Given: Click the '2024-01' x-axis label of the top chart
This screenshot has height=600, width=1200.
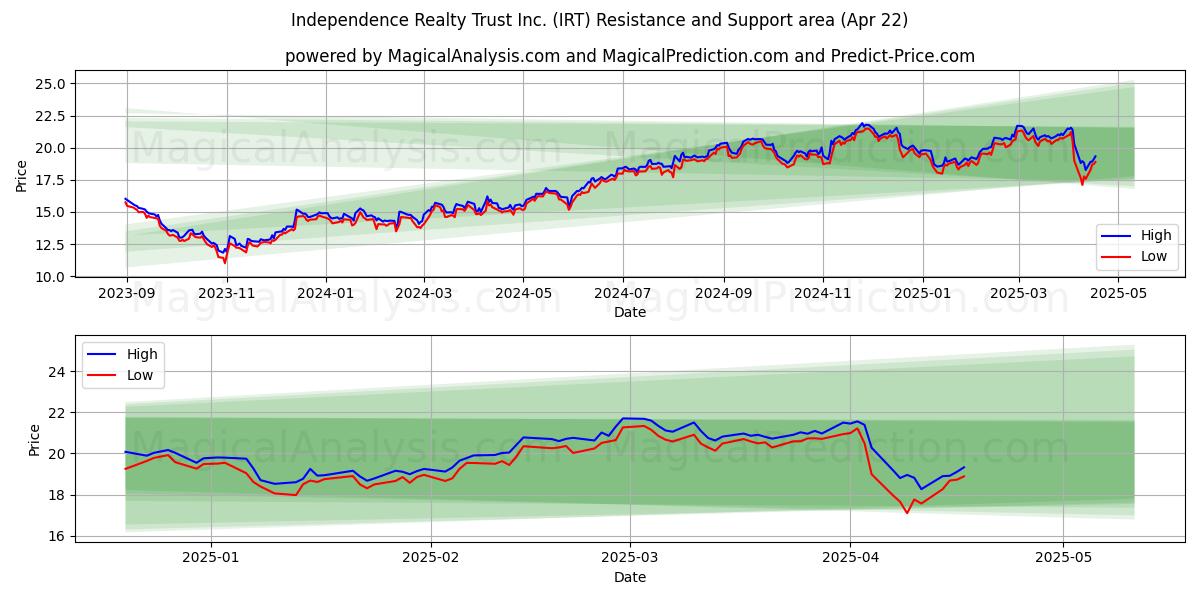Looking at the screenshot, I should click(x=326, y=294).
